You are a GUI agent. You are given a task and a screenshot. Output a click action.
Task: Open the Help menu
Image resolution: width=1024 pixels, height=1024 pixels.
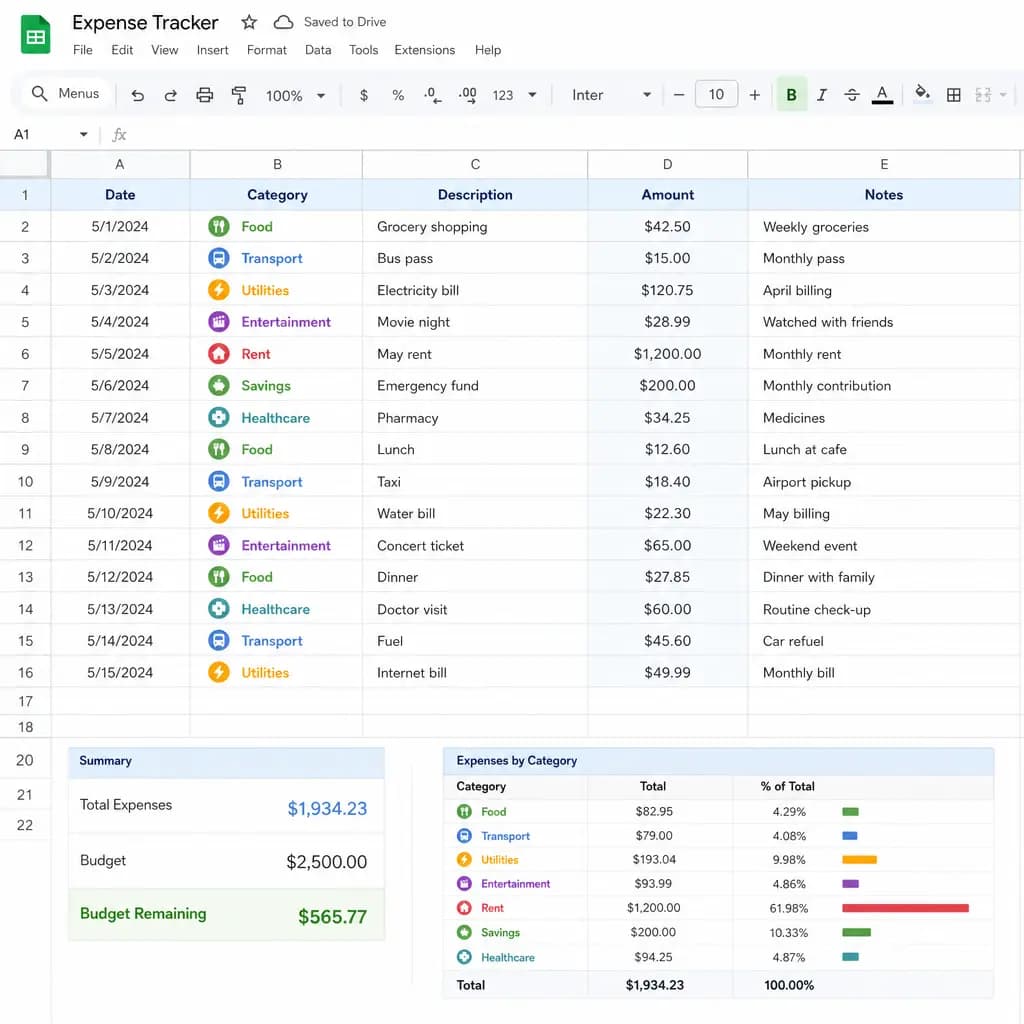488,50
